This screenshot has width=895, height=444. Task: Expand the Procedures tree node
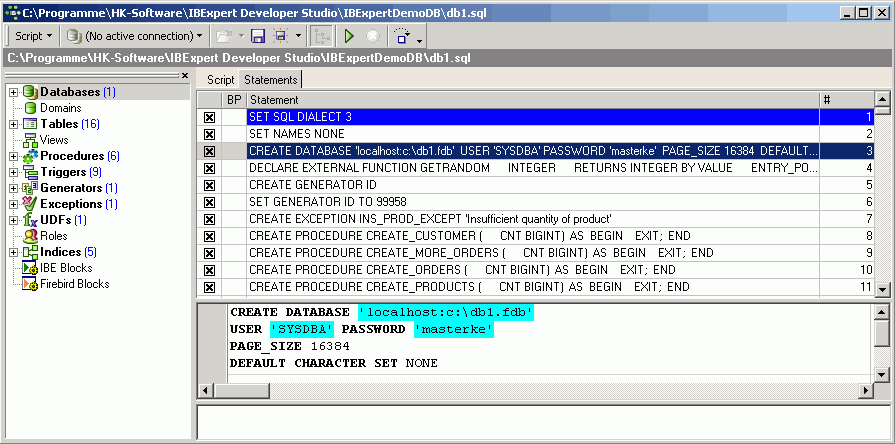pos(14,156)
